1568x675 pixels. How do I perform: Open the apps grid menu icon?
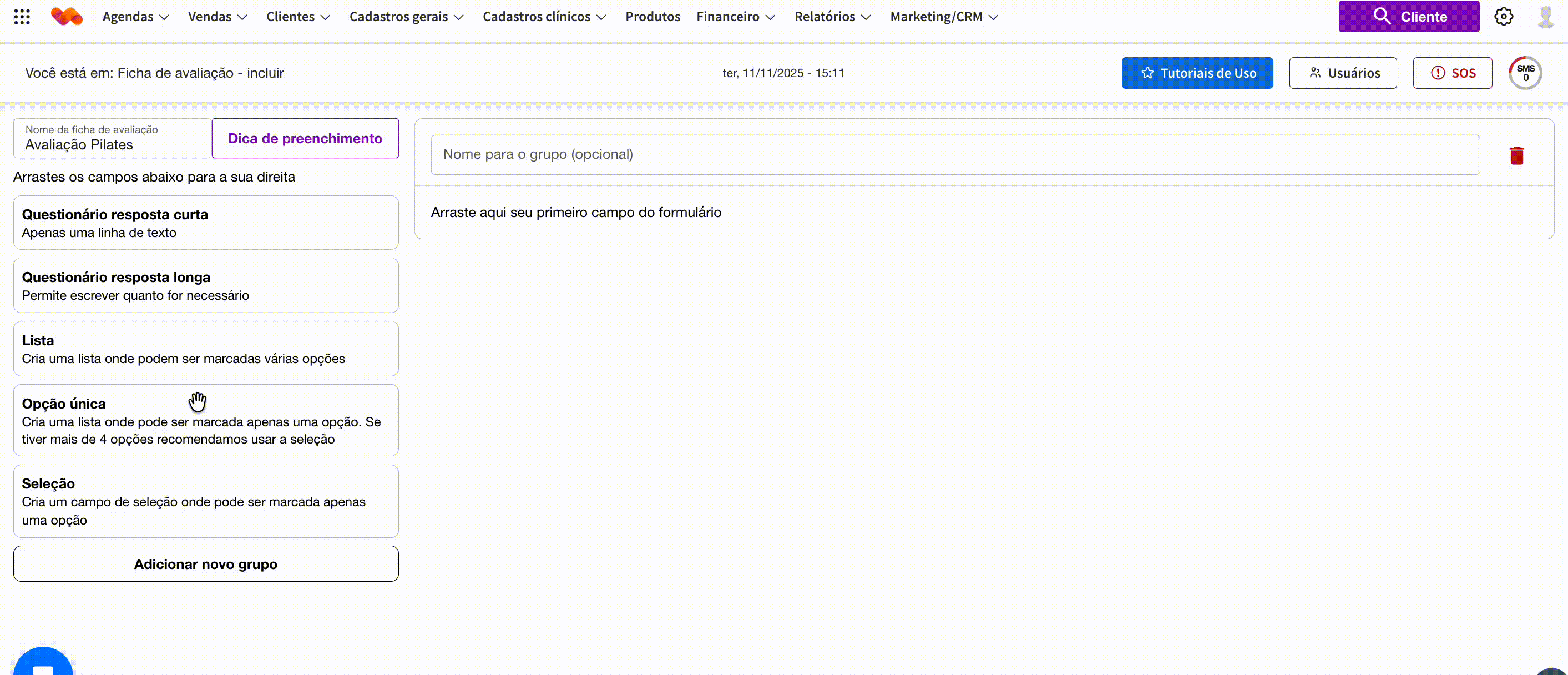point(22,17)
